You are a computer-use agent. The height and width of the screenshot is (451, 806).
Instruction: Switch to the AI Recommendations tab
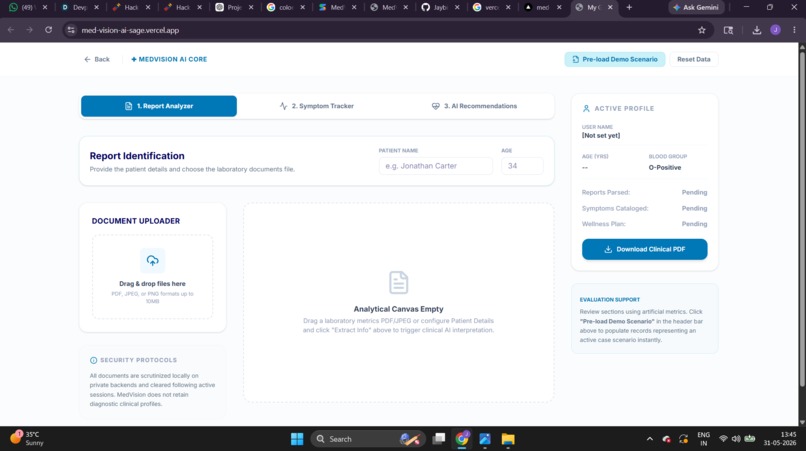[474, 106]
